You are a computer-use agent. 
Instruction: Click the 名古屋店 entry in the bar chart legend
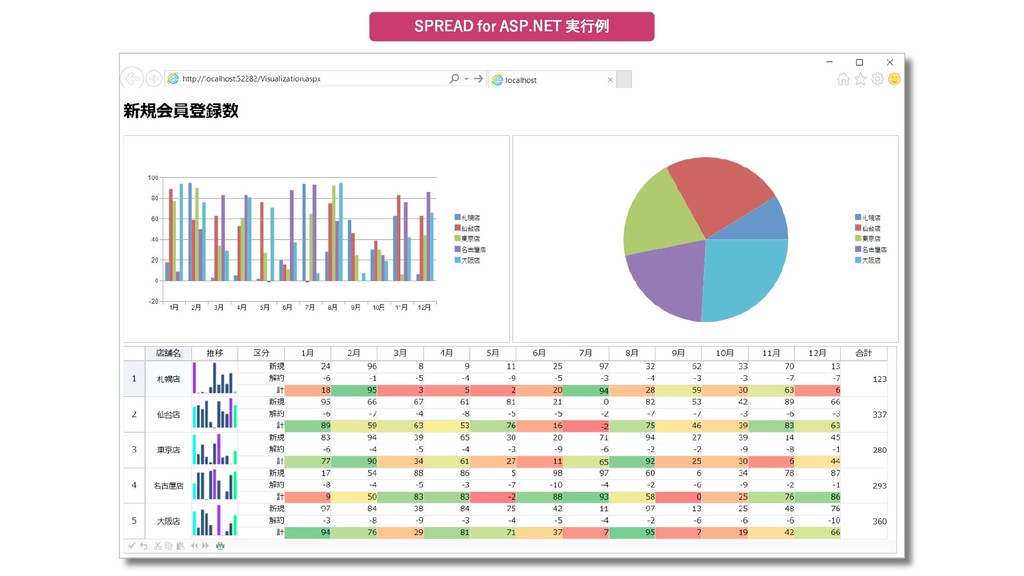[470, 249]
